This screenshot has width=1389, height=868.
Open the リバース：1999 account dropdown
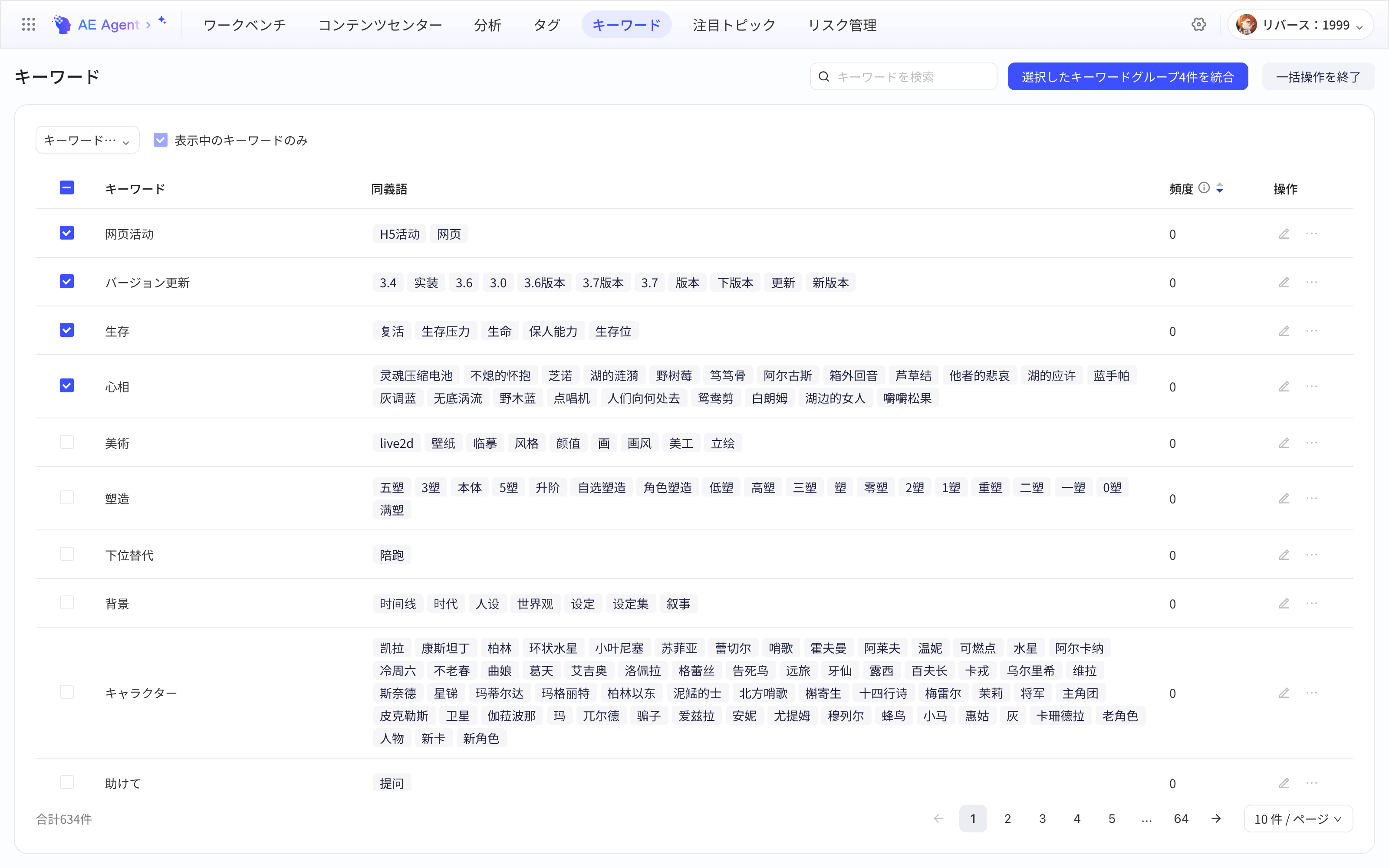coord(1300,25)
